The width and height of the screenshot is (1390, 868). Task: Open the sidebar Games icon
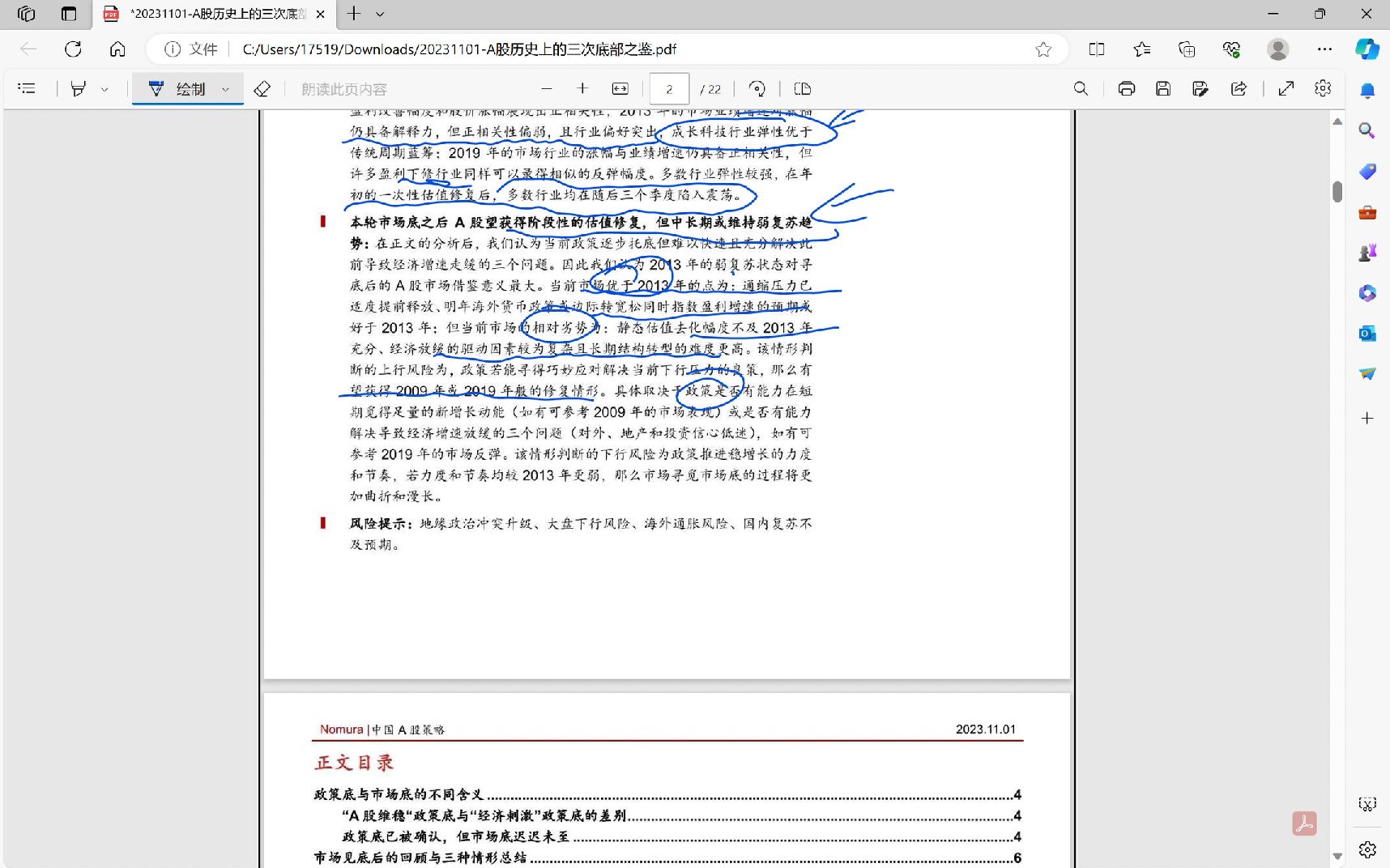coord(1367,253)
